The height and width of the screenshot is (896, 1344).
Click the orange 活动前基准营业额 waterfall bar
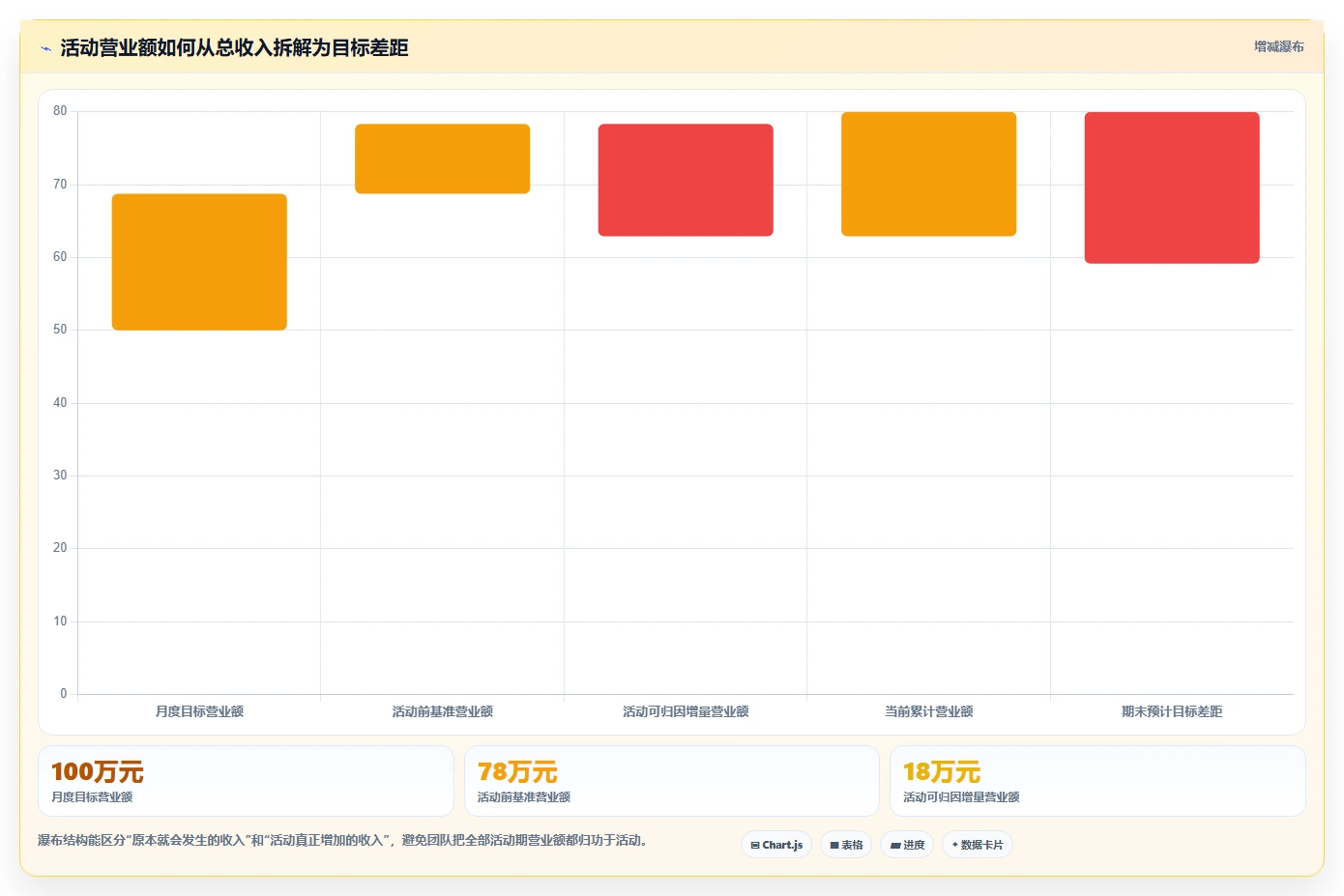(x=442, y=159)
